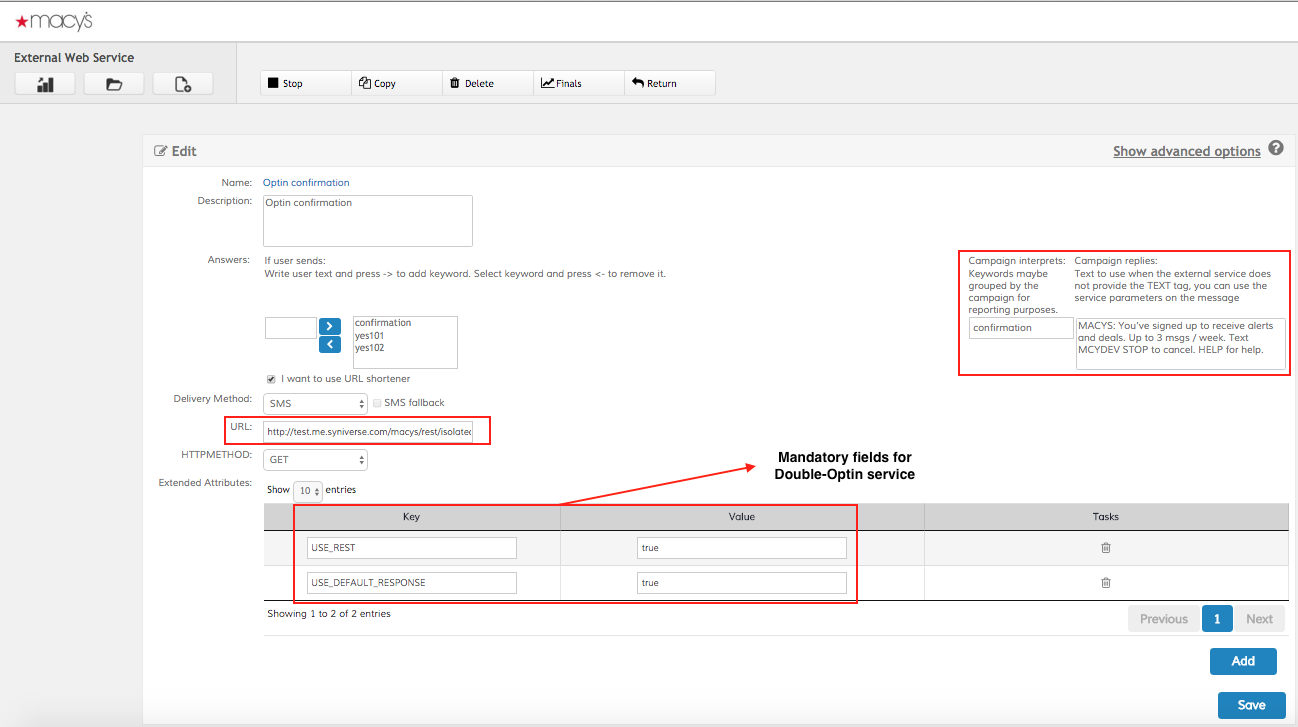
Task: Open the help question mark icon
Action: (x=1276, y=148)
